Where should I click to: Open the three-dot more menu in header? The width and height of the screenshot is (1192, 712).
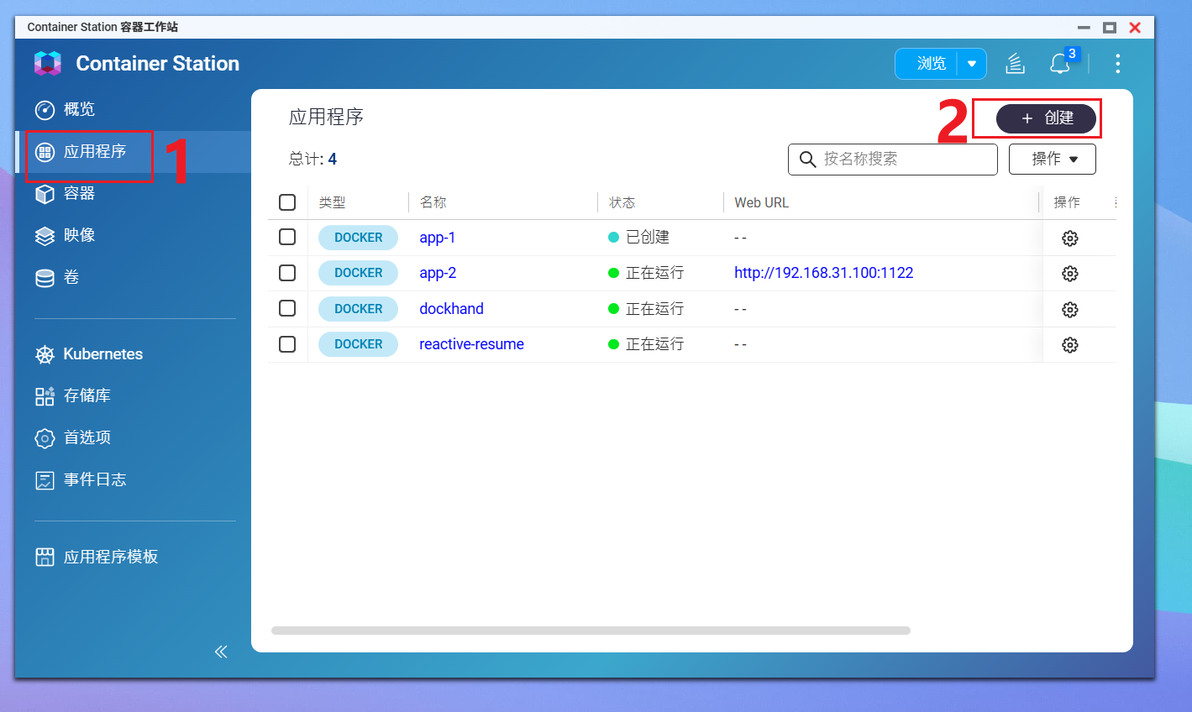(1118, 64)
